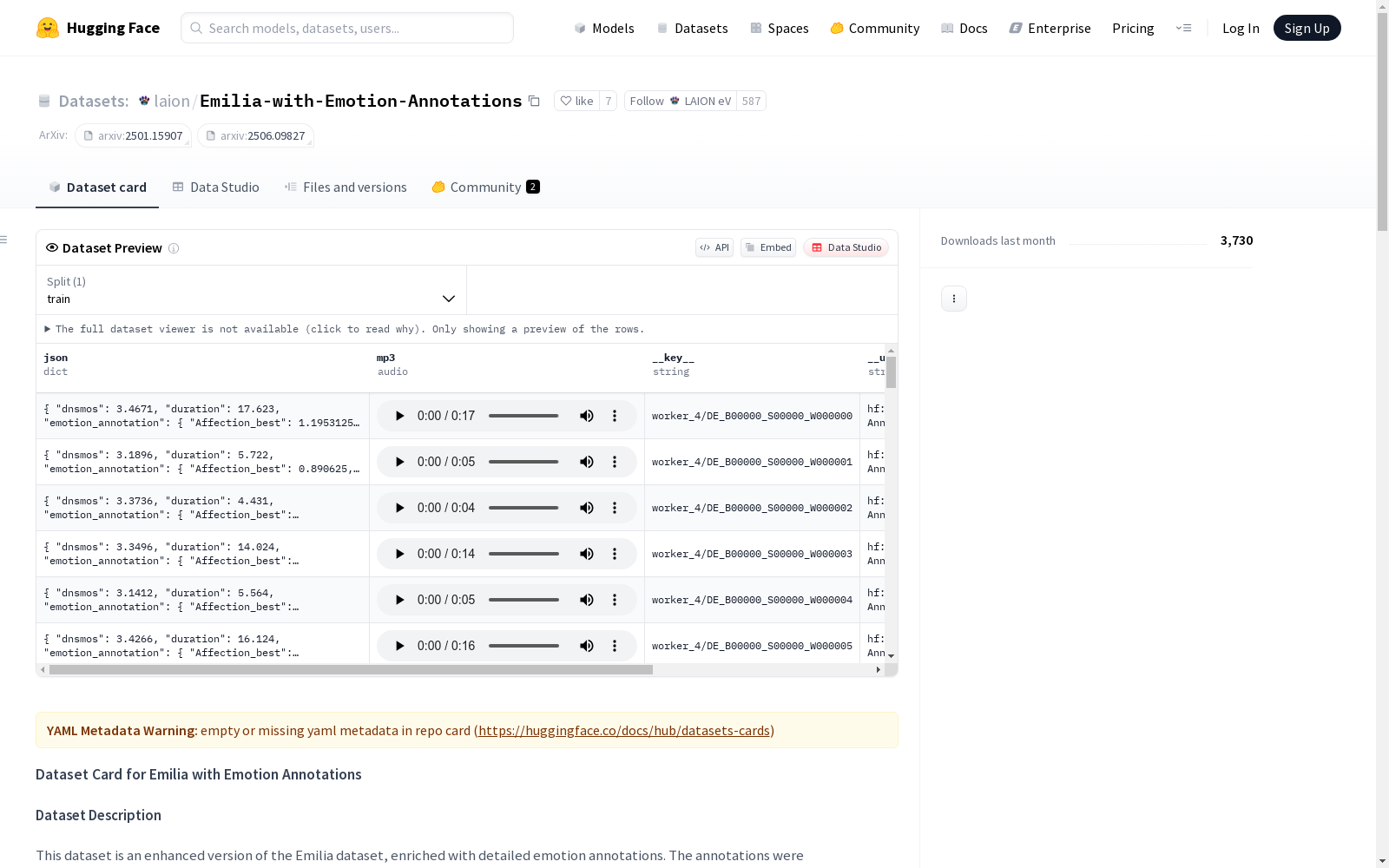This screenshot has height=868, width=1389.
Task: Mute audio in the W000001 row
Action: tap(587, 462)
